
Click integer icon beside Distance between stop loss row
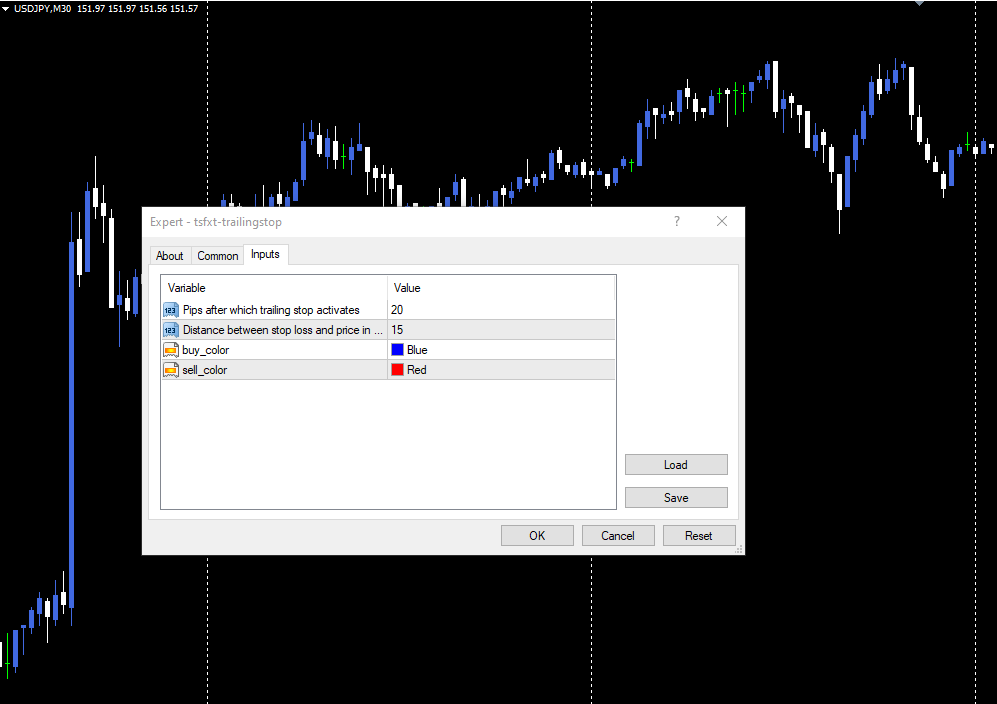(x=171, y=330)
